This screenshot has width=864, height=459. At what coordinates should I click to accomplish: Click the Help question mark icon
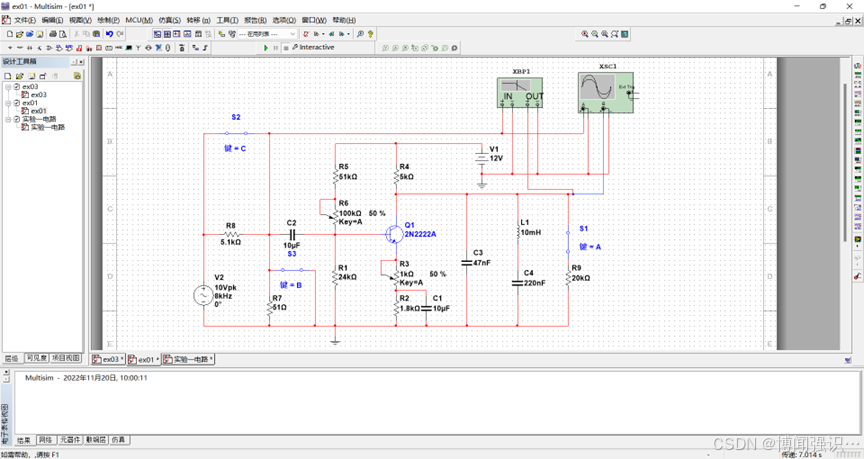tap(370, 34)
